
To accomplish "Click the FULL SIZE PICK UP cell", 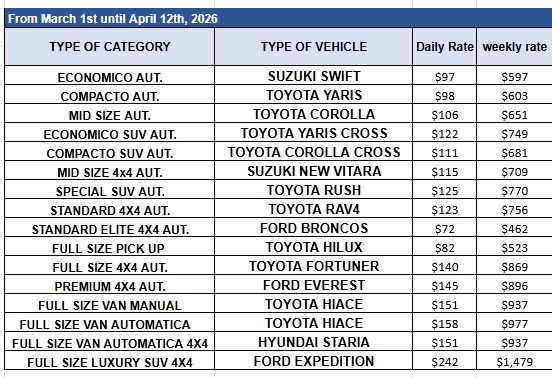I will tap(109, 247).
